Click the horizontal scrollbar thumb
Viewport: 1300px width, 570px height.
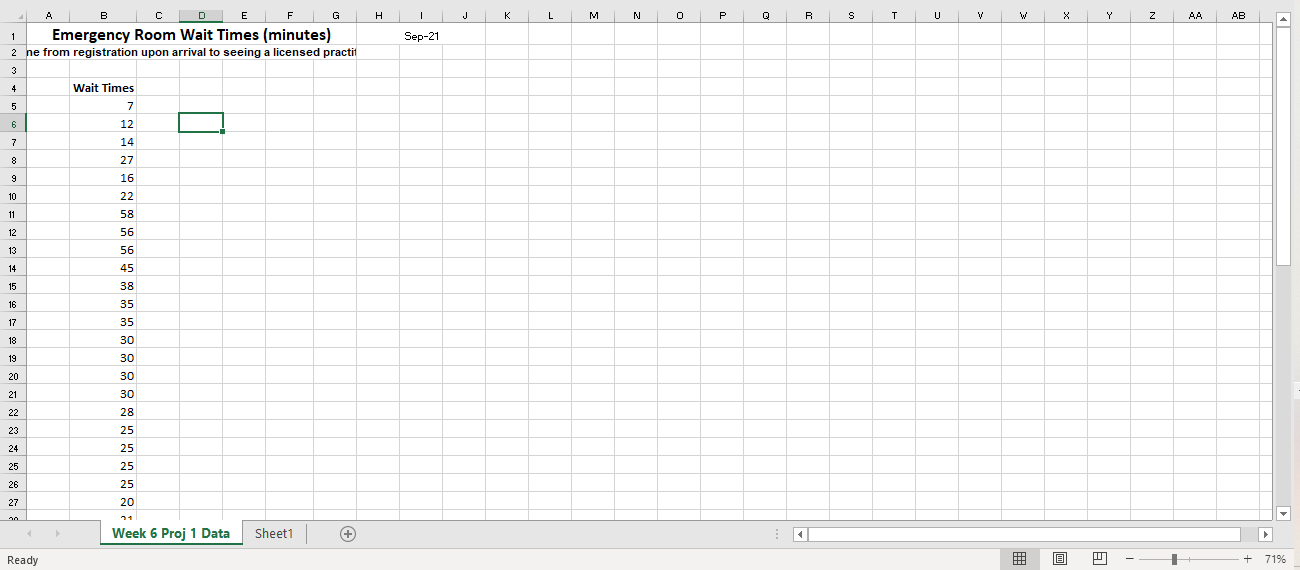(x=1024, y=534)
